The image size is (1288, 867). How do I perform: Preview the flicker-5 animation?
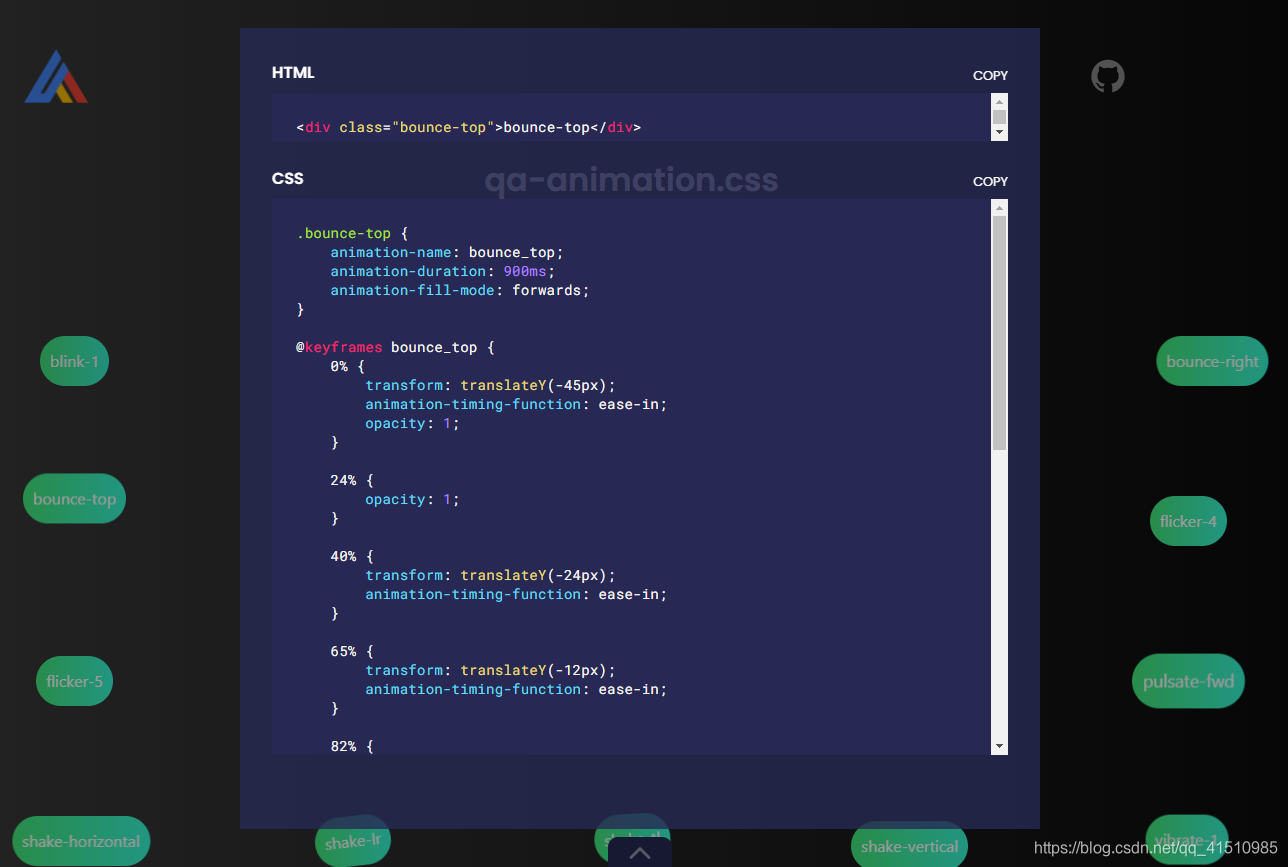(x=74, y=681)
